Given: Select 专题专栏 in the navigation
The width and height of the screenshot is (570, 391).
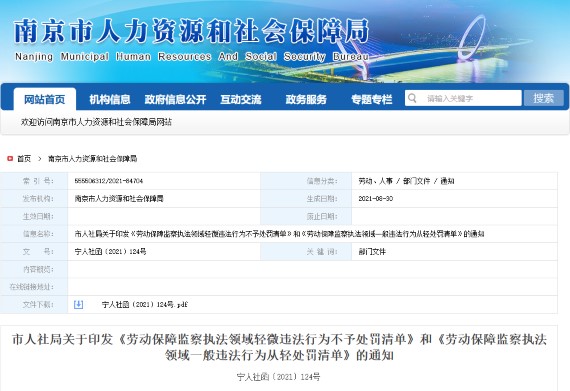Looking at the screenshot, I should (x=372, y=99).
